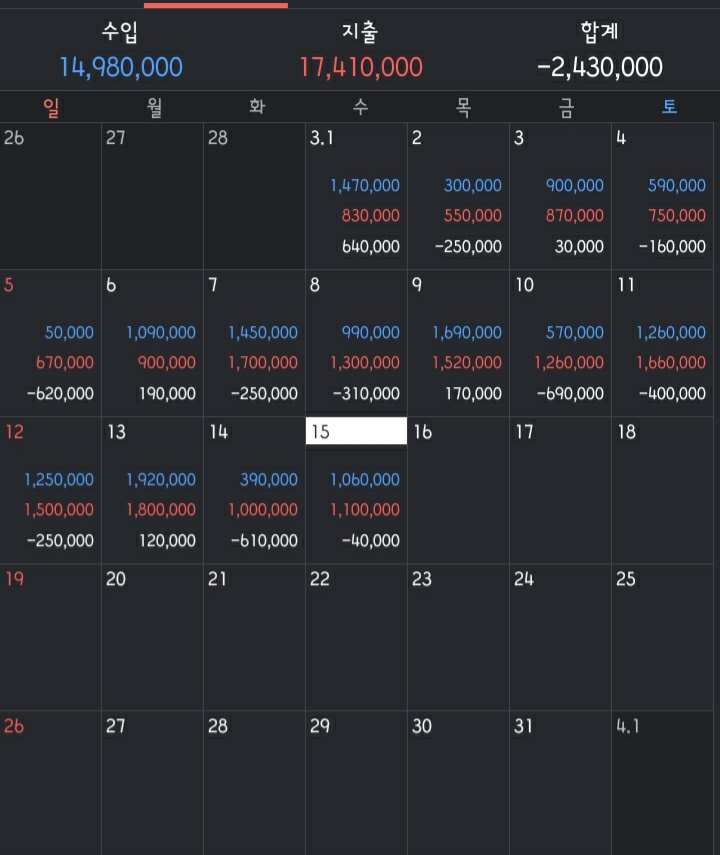
Task: Open day 4 showing -160,000 balance
Action: tap(662, 196)
